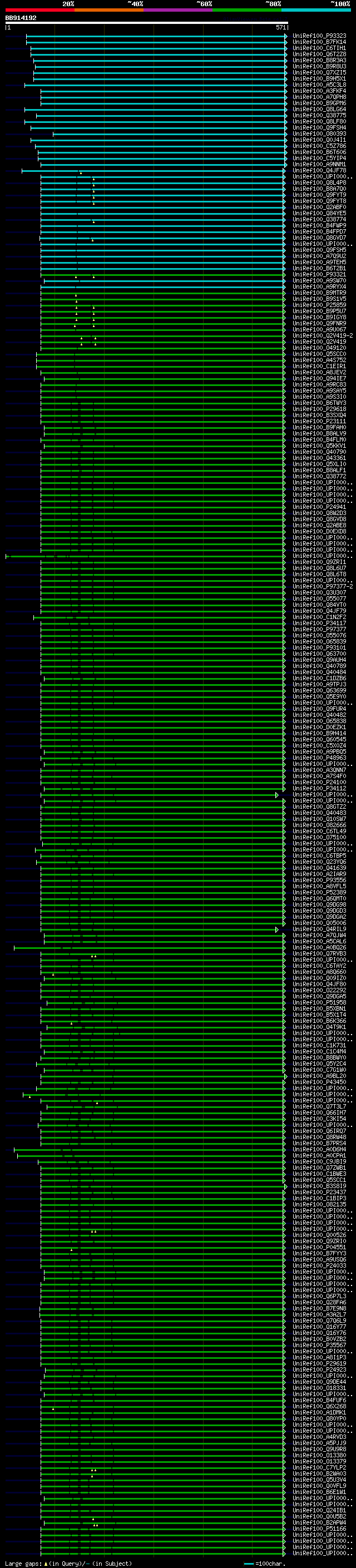Select hit label UniRef100_B9R8U3
356x1568 pixels.
coord(319,66)
